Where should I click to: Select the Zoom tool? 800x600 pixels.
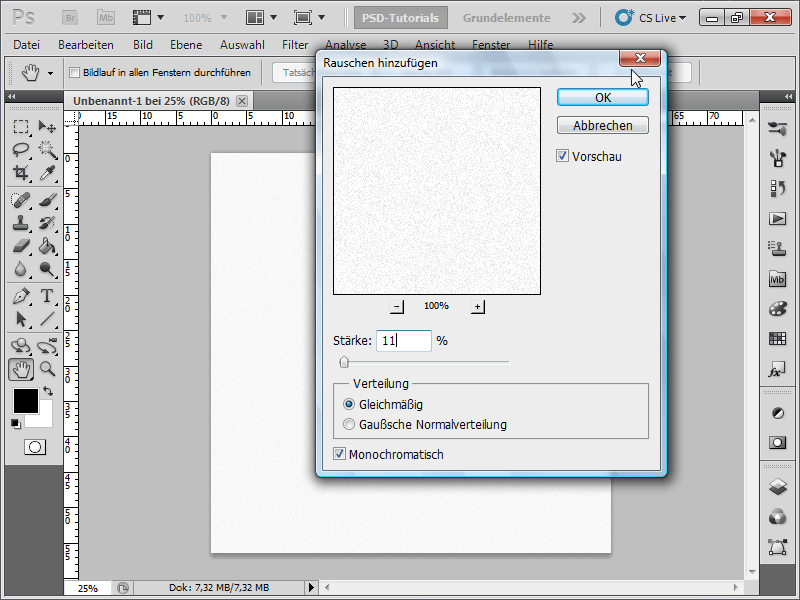click(x=47, y=368)
